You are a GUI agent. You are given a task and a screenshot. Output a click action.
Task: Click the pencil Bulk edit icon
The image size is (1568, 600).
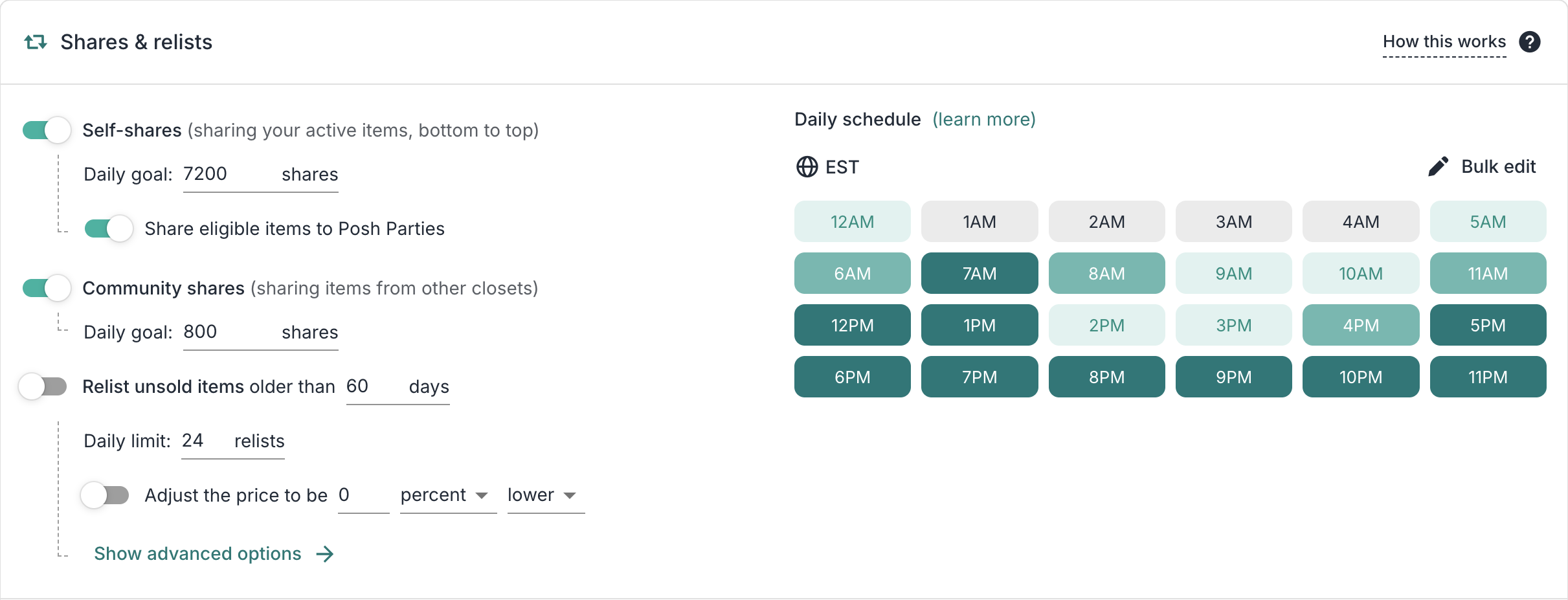tap(1438, 167)
